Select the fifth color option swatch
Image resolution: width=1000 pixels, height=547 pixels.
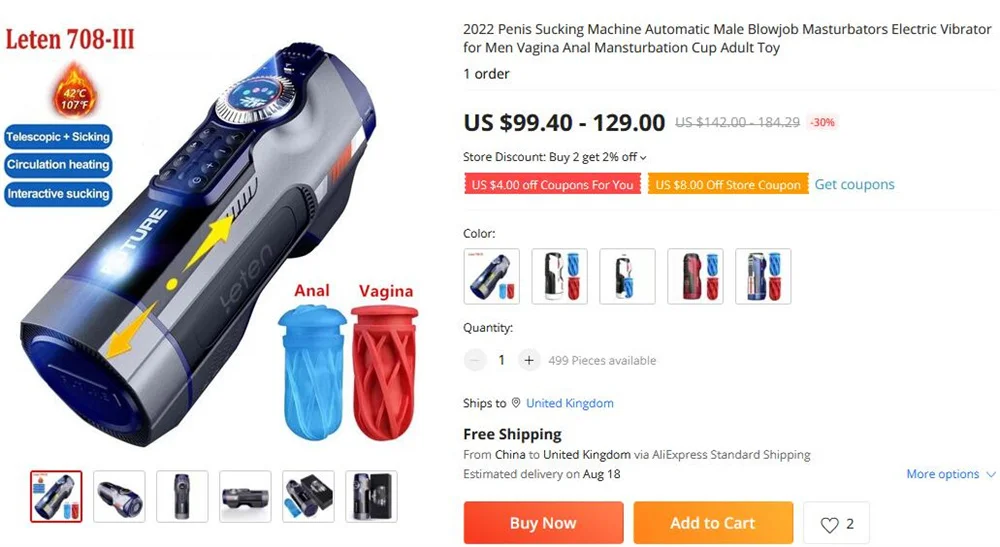763,276
